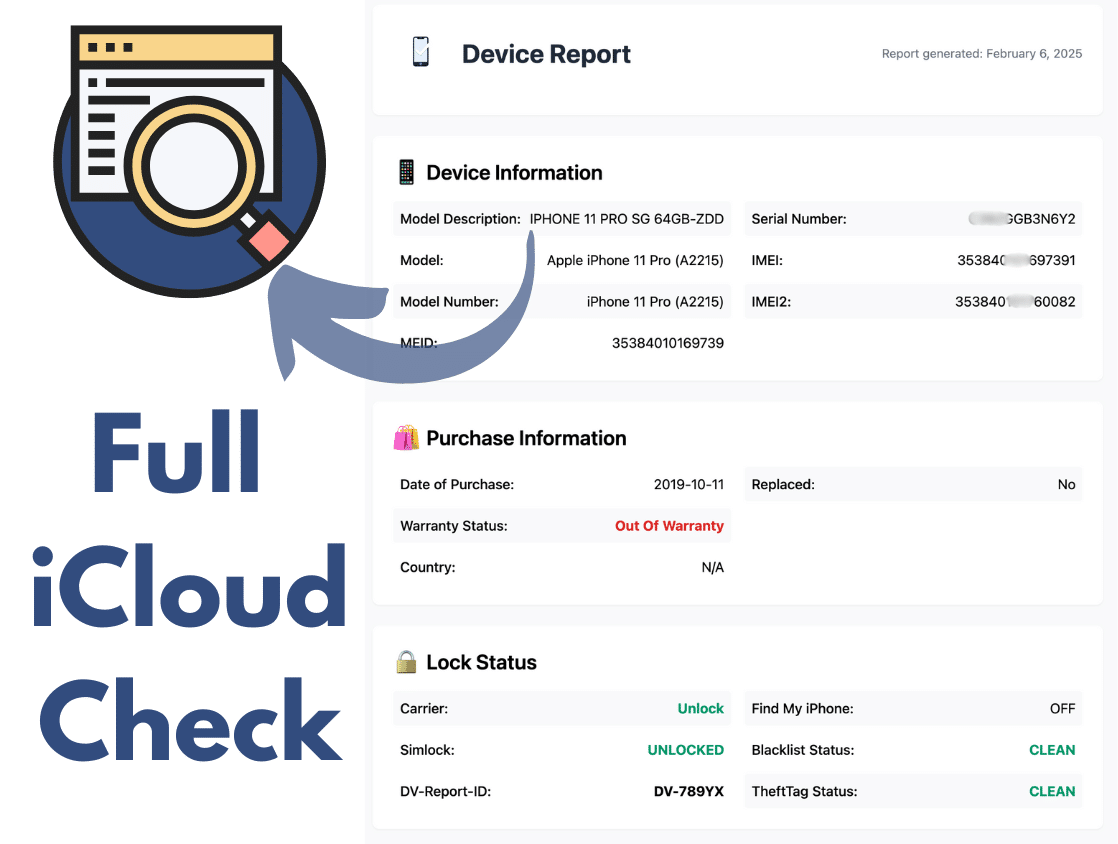Click the green Carrier 'Unlock' value
Viewport: 1118px width, 844px height.
(700, 708)
